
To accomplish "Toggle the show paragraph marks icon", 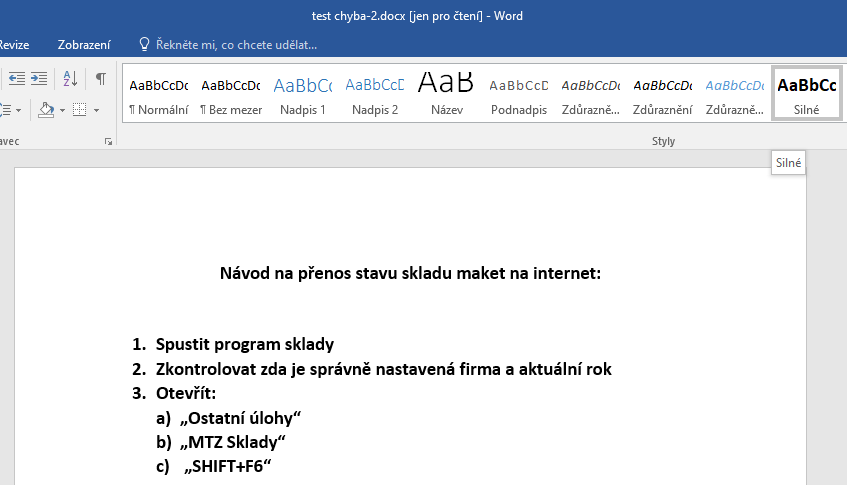I will click(101, 78).
